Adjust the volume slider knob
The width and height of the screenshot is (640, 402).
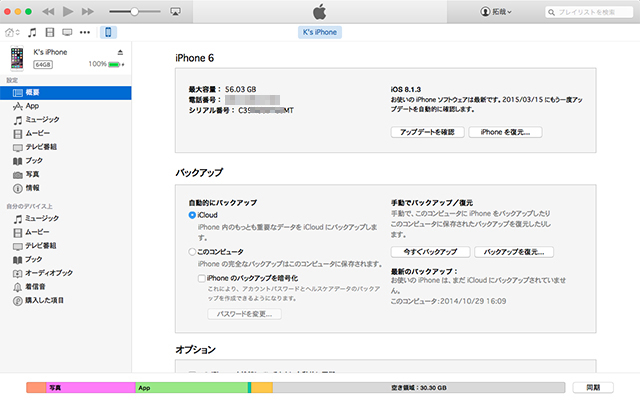click(x=134, y=12)
